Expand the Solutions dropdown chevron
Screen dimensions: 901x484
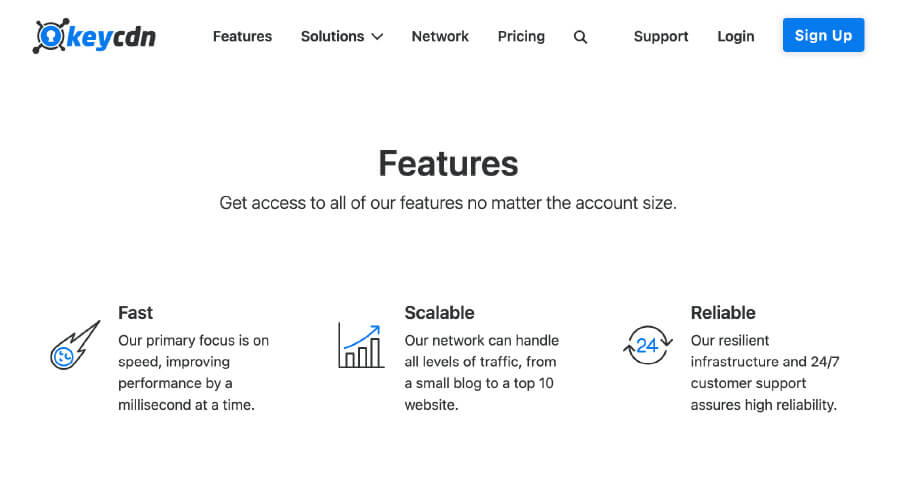(x=377, y=37)
